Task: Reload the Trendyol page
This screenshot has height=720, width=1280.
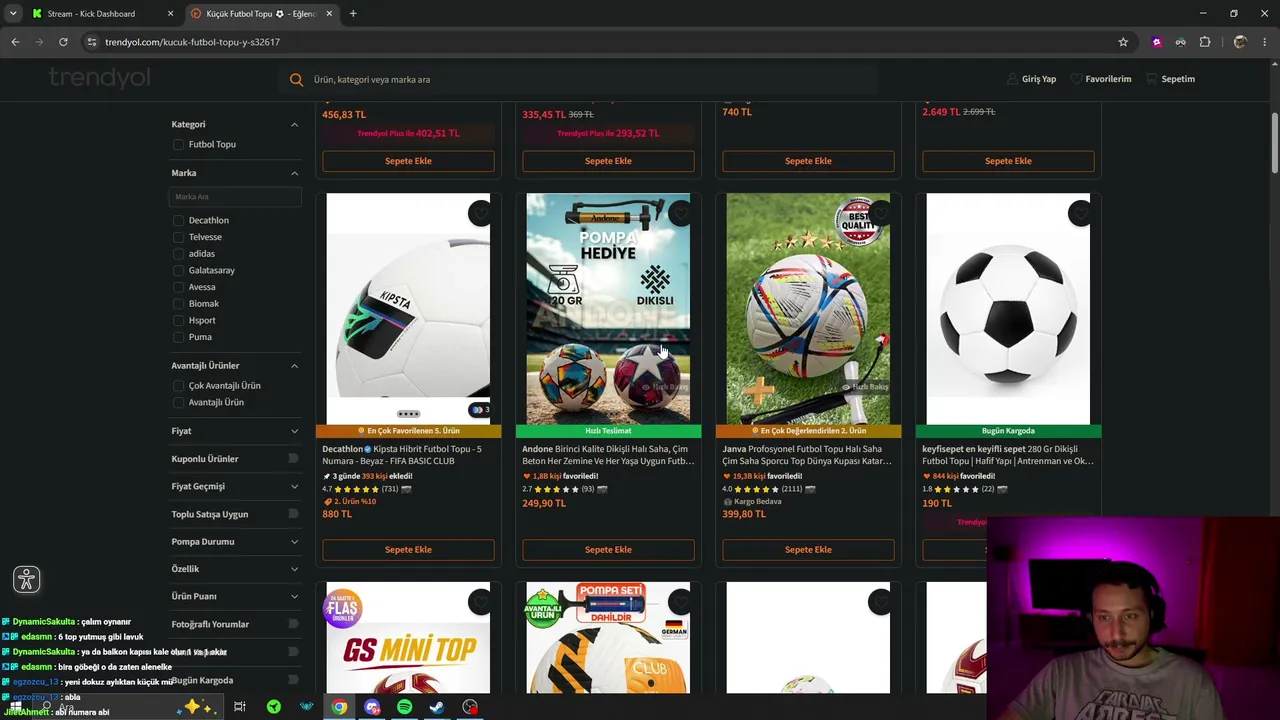Action: tap(63, 42)
